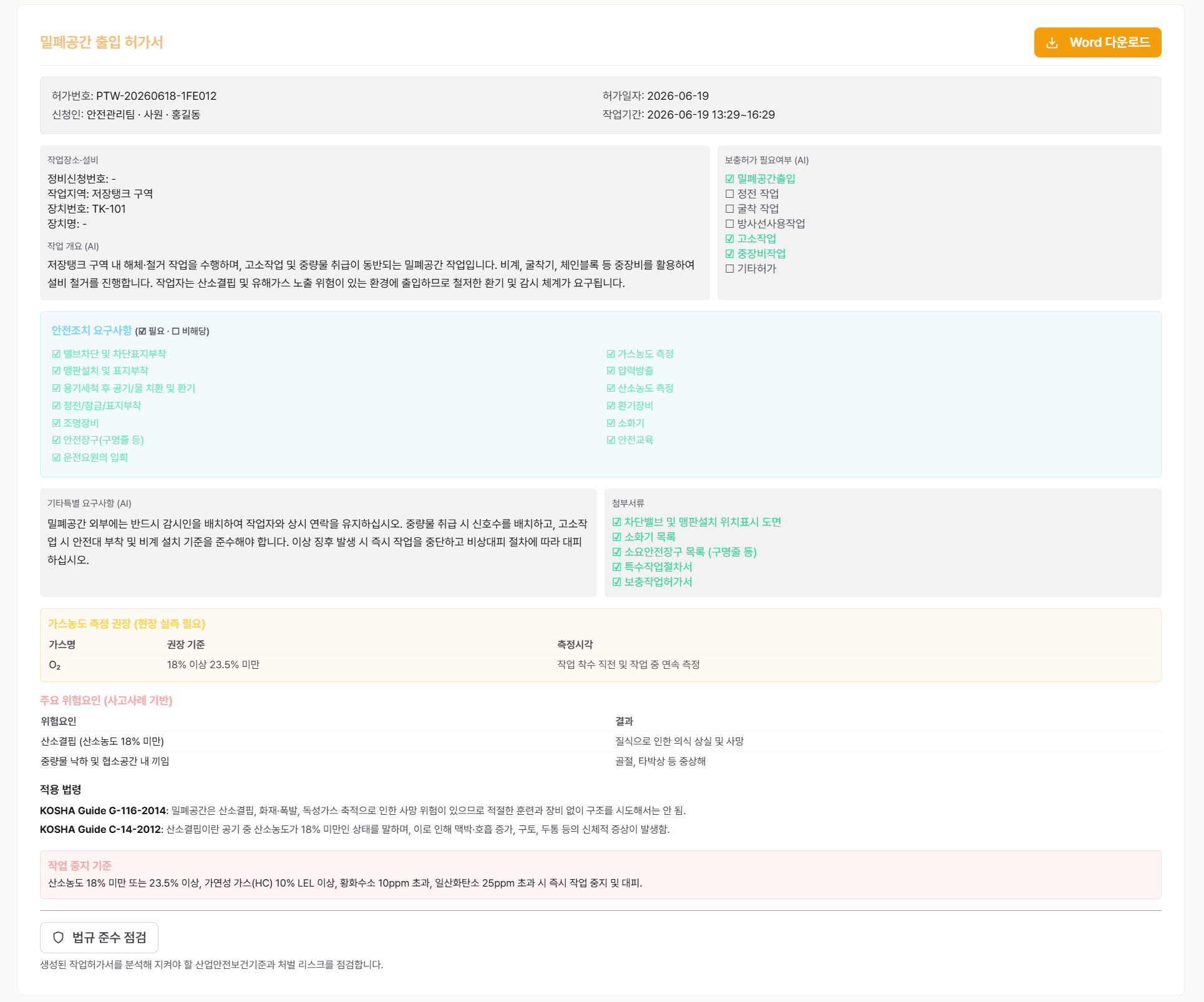The height and width of the screenshot is (1002, 1204).
Task: Click the Word 다운로드 button
Action: [1097, 42]
